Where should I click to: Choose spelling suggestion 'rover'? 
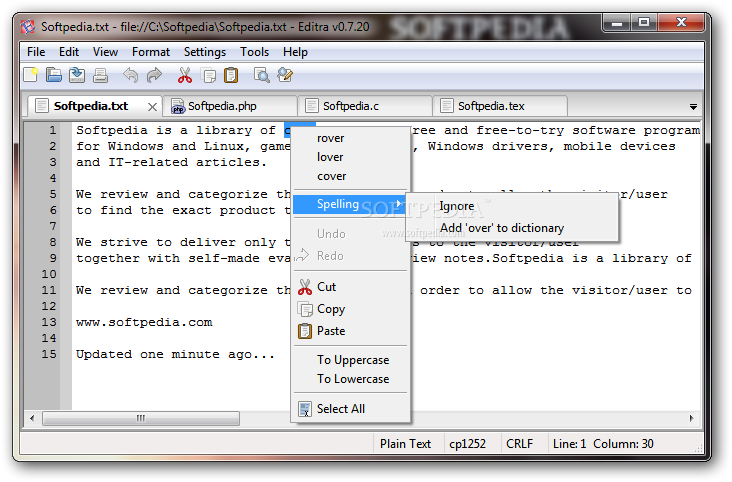350,138
